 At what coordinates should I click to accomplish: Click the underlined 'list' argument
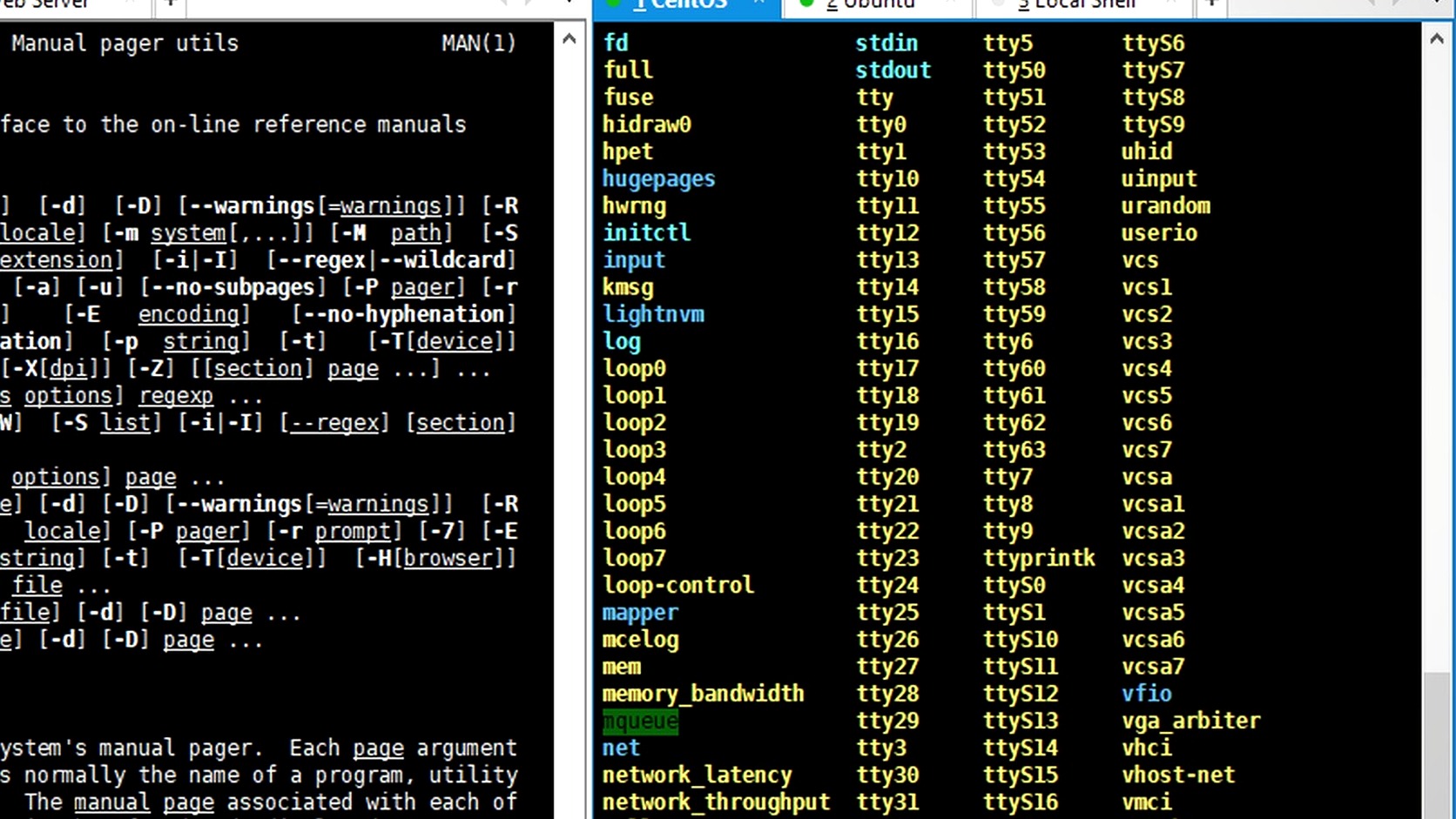tap(125, 424)
